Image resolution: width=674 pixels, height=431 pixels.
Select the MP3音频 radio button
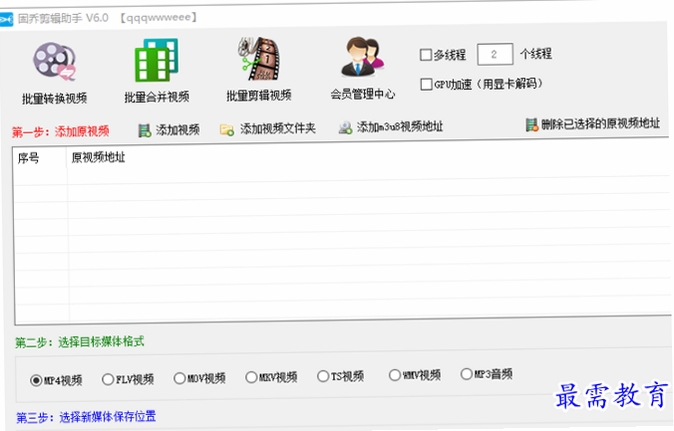(x=466, y=374)
